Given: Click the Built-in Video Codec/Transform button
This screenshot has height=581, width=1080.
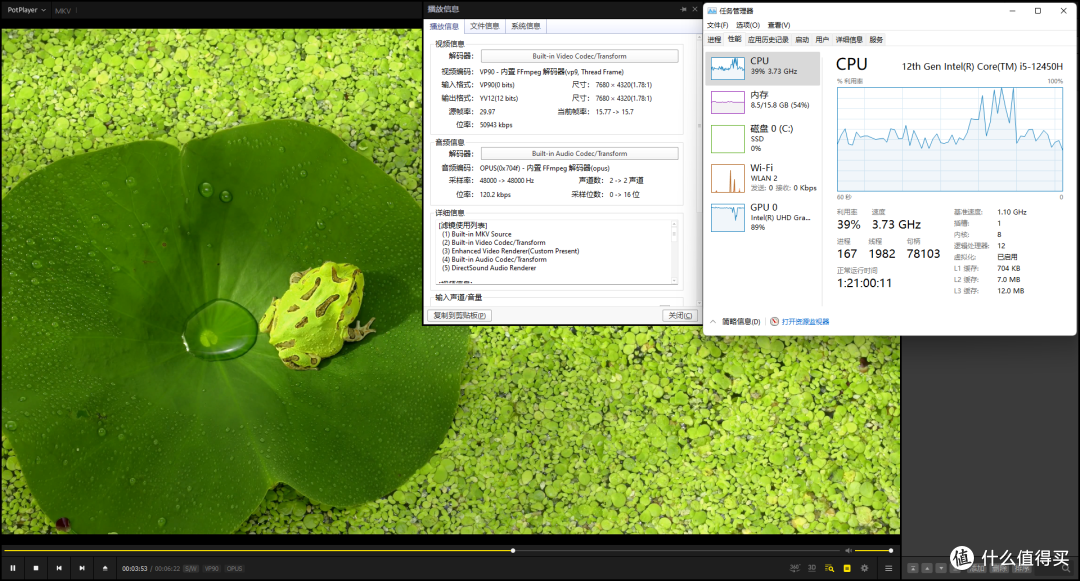Looking at the screenshot, I should pyautogui.click(x=579, y=56).
